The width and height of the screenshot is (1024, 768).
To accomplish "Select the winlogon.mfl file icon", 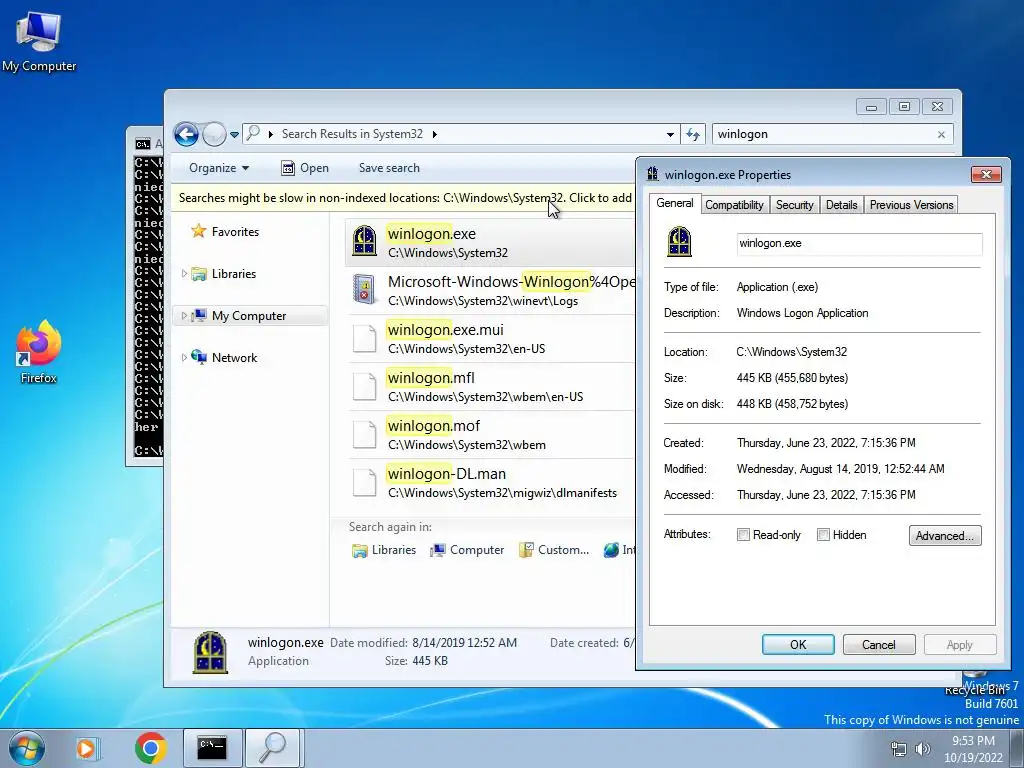I will [x=364, y=386].
